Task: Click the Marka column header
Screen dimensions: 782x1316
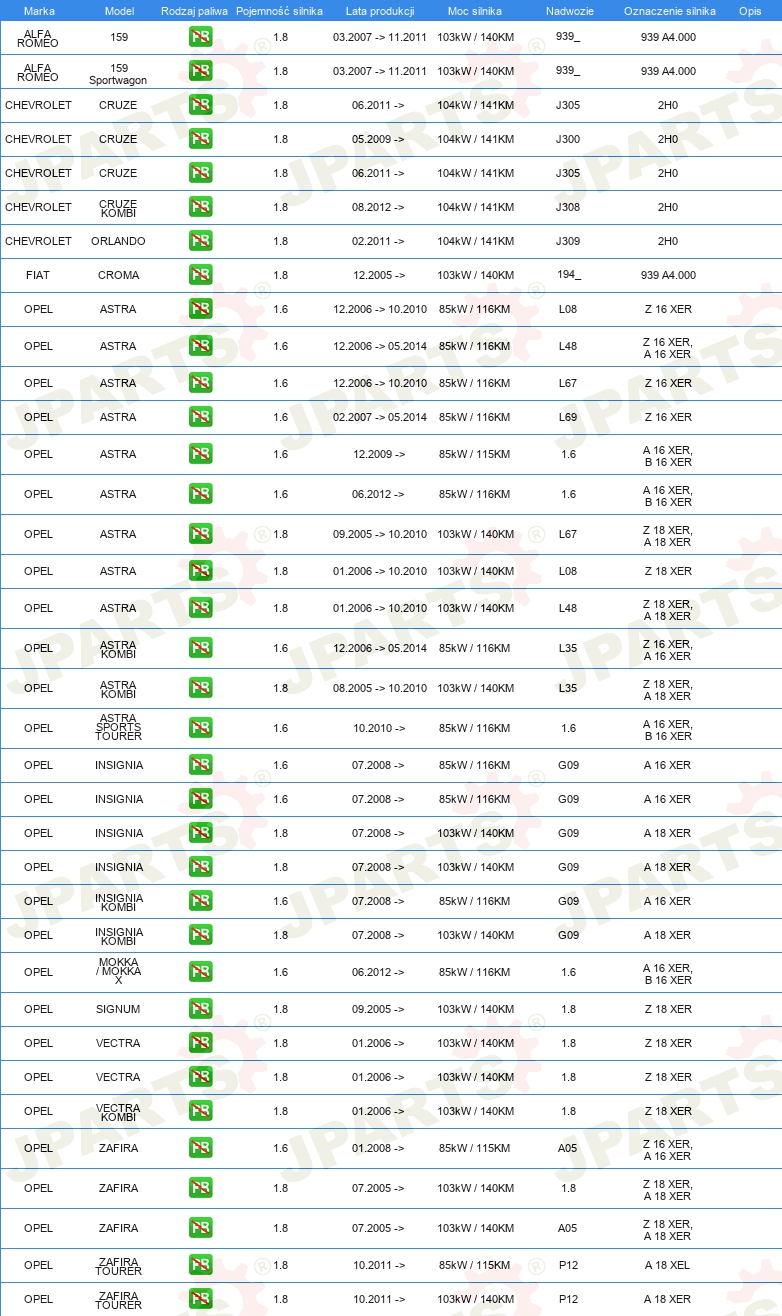Action: point(39,11)
